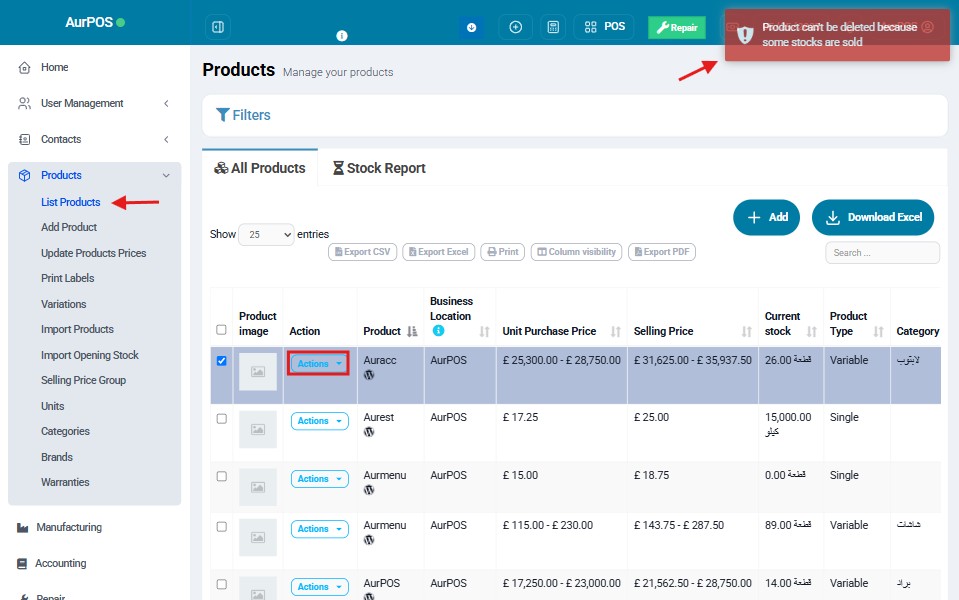Open the Show entries count dropdown
Image resolution: width=959 pixels, height=600 pixels.
(266, 235)
